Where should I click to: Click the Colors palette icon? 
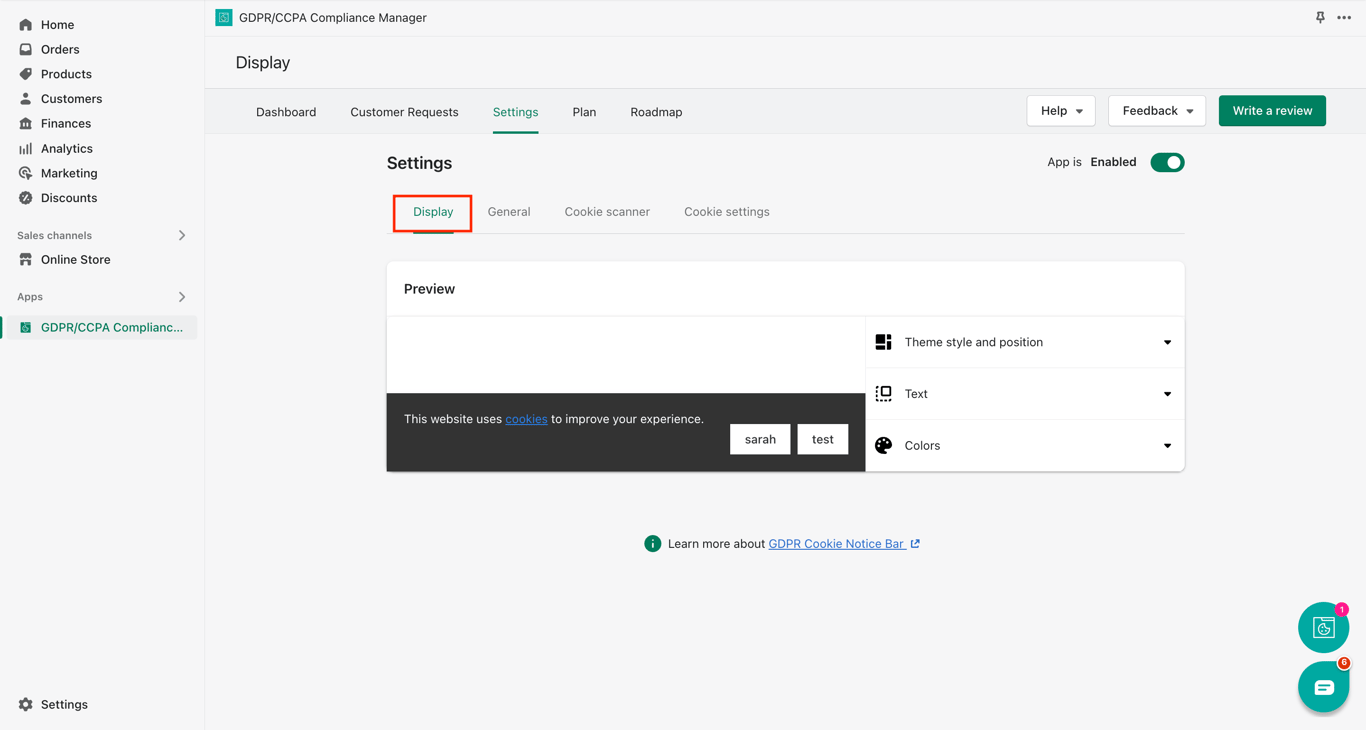[884, 446]
